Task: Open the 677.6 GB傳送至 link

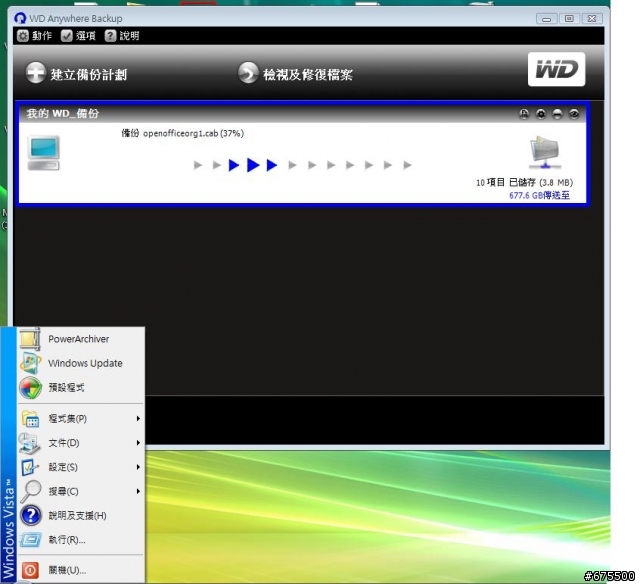Action: 539,195
